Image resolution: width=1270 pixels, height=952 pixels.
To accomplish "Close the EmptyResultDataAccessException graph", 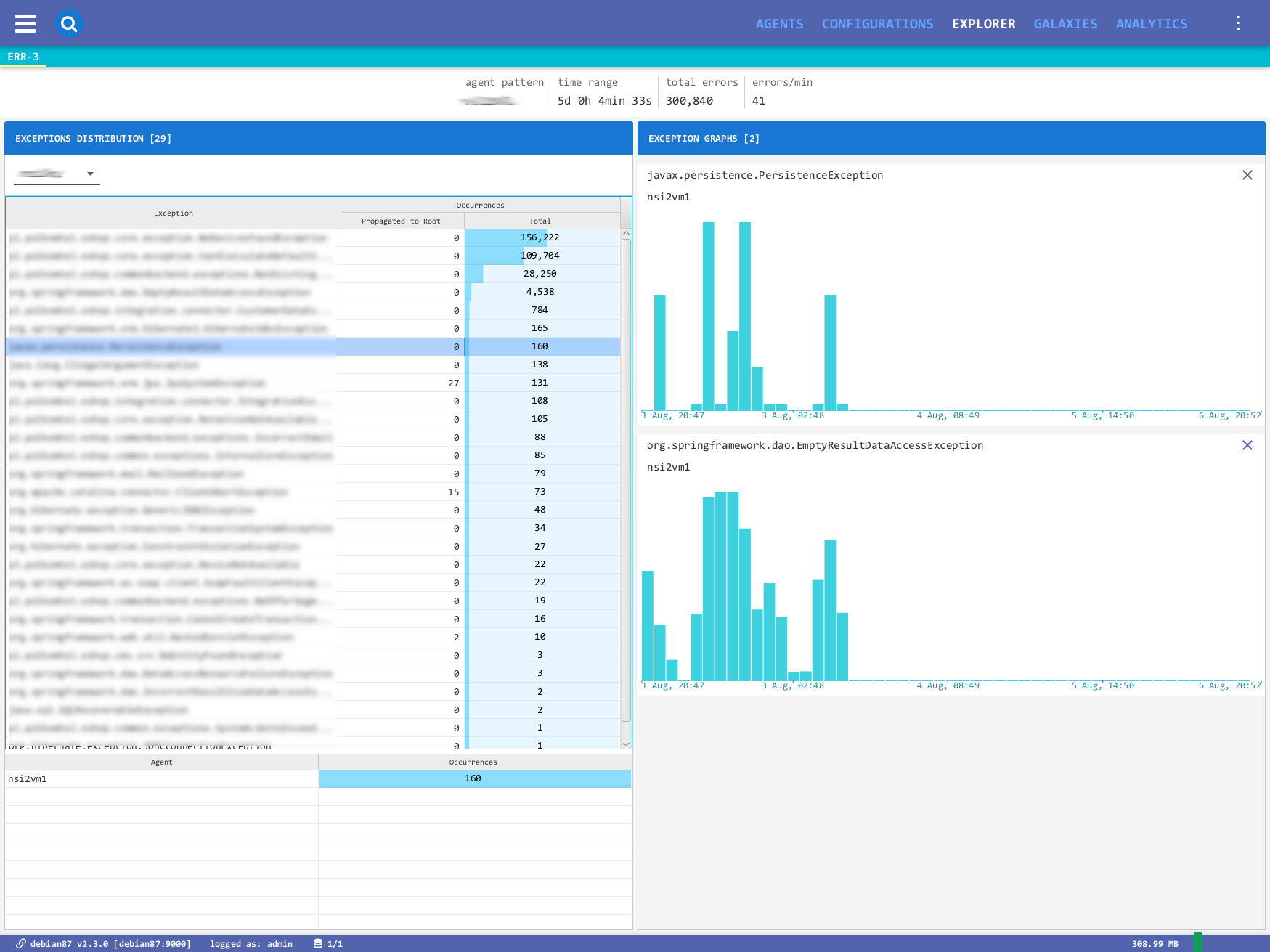I will pyautogui.click(x=1247, y=445).
